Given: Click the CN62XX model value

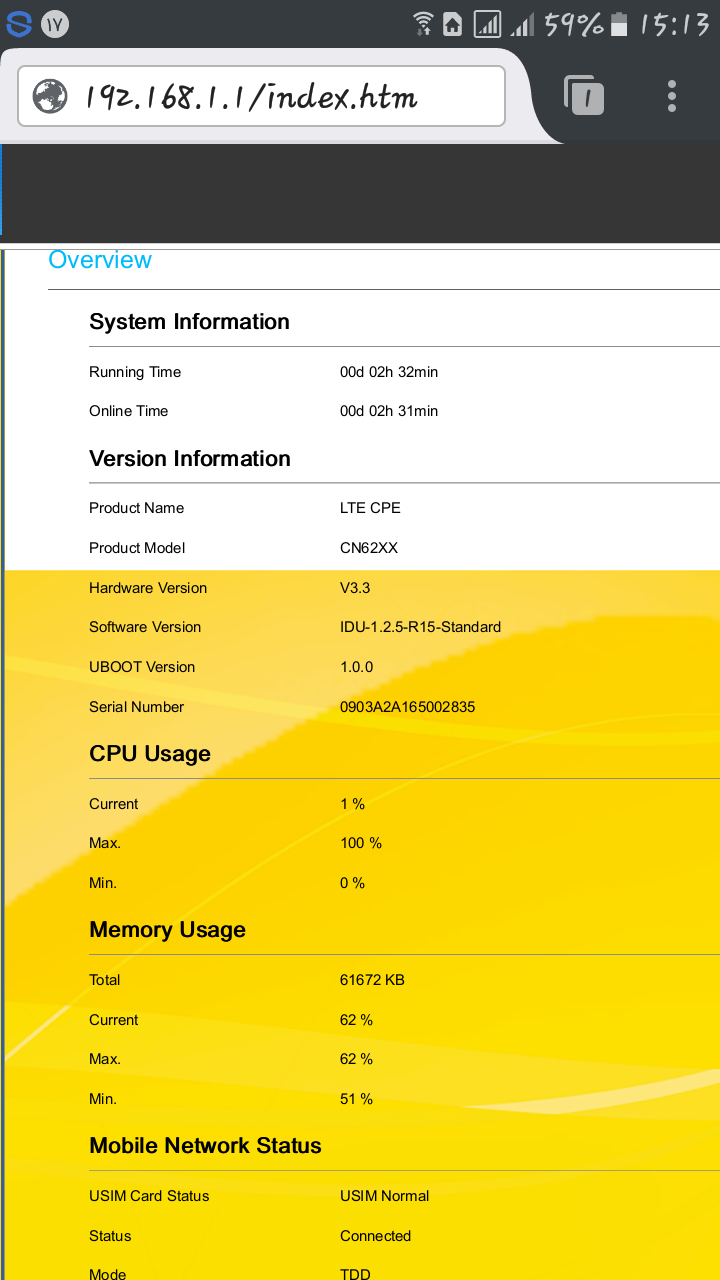Looking at the screenshot, I should click(369, 548).
